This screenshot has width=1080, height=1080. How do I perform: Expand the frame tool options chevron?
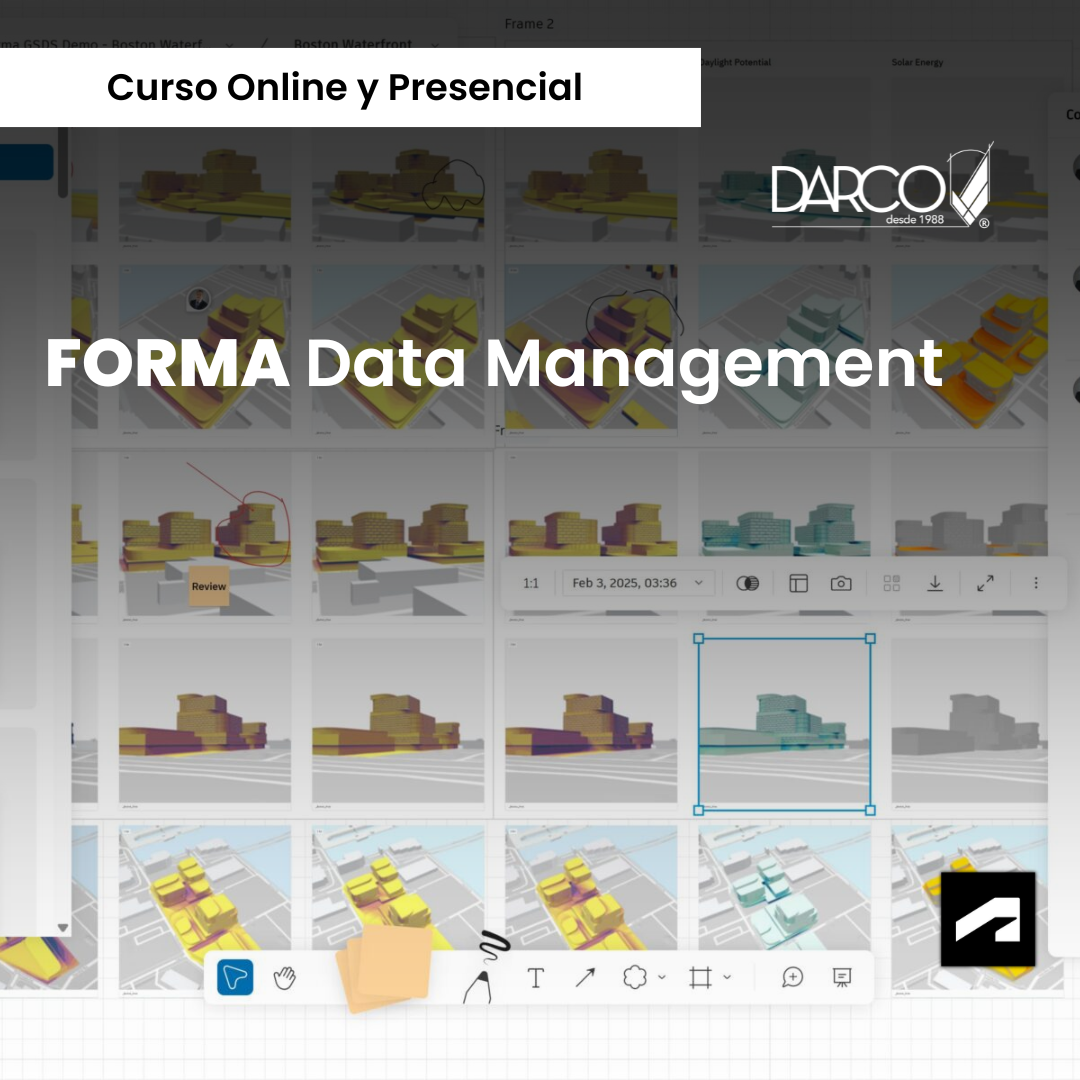pyautogui.click(x=727, y=977)
